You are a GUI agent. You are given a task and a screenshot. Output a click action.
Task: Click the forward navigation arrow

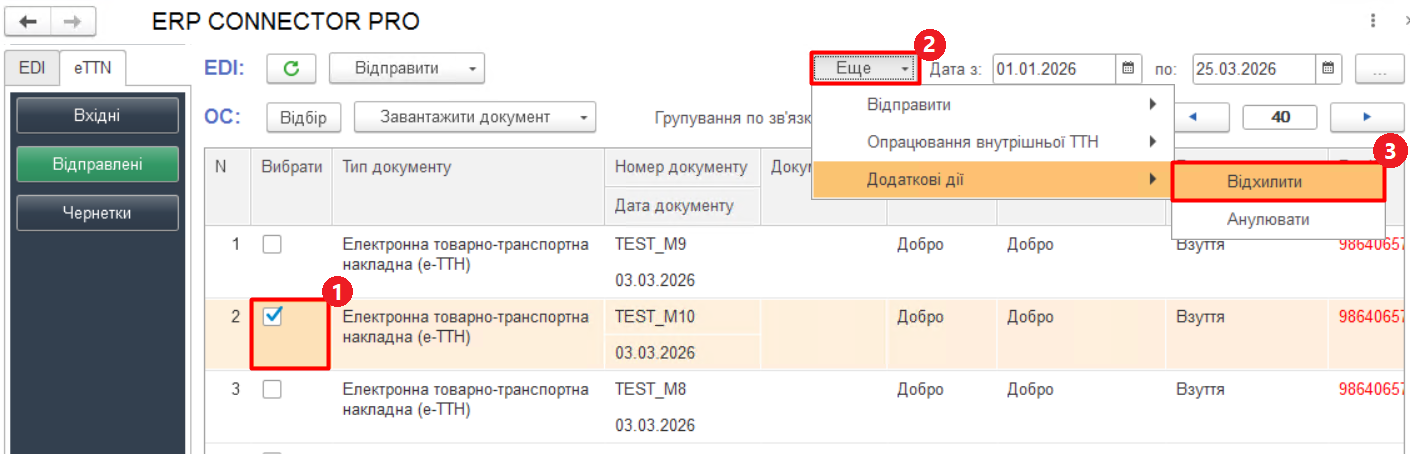tap(73, 21)
